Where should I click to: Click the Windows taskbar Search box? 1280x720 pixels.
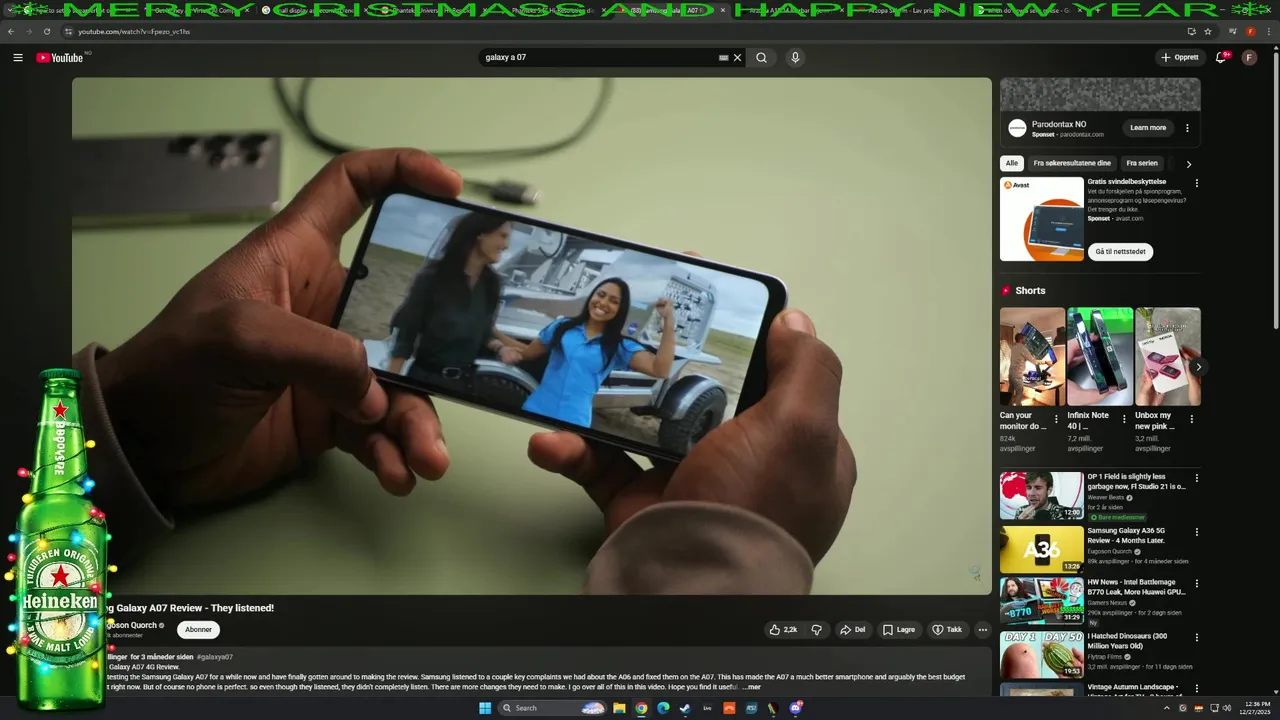(552, 708)
